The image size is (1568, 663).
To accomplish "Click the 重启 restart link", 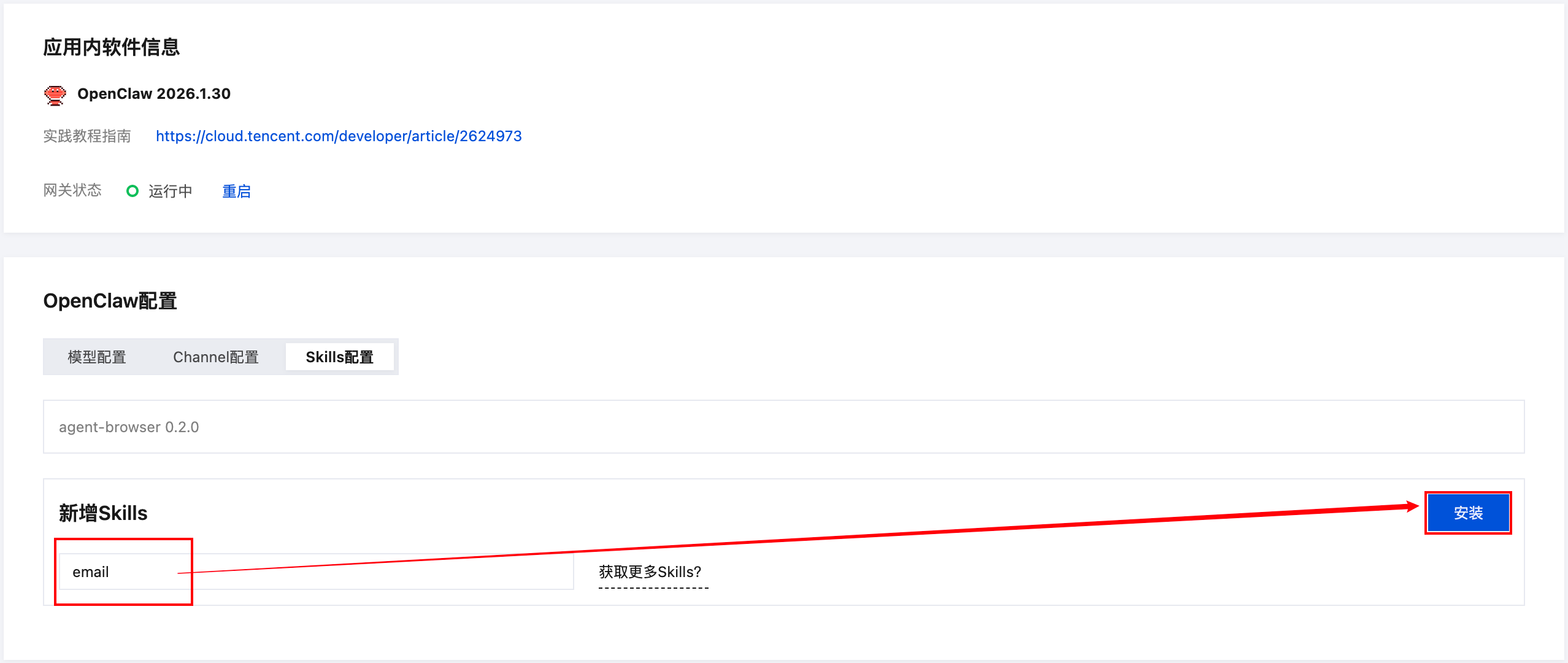I will 236,192.
